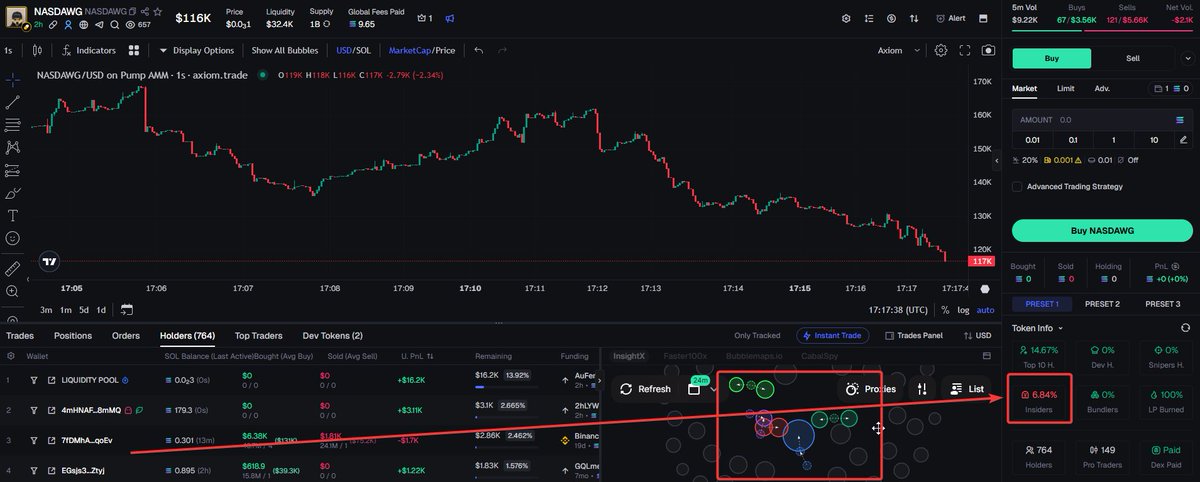Enter fullscreen chart mode
Viewport: 1200px width, 482px height.
pos(965,50)
